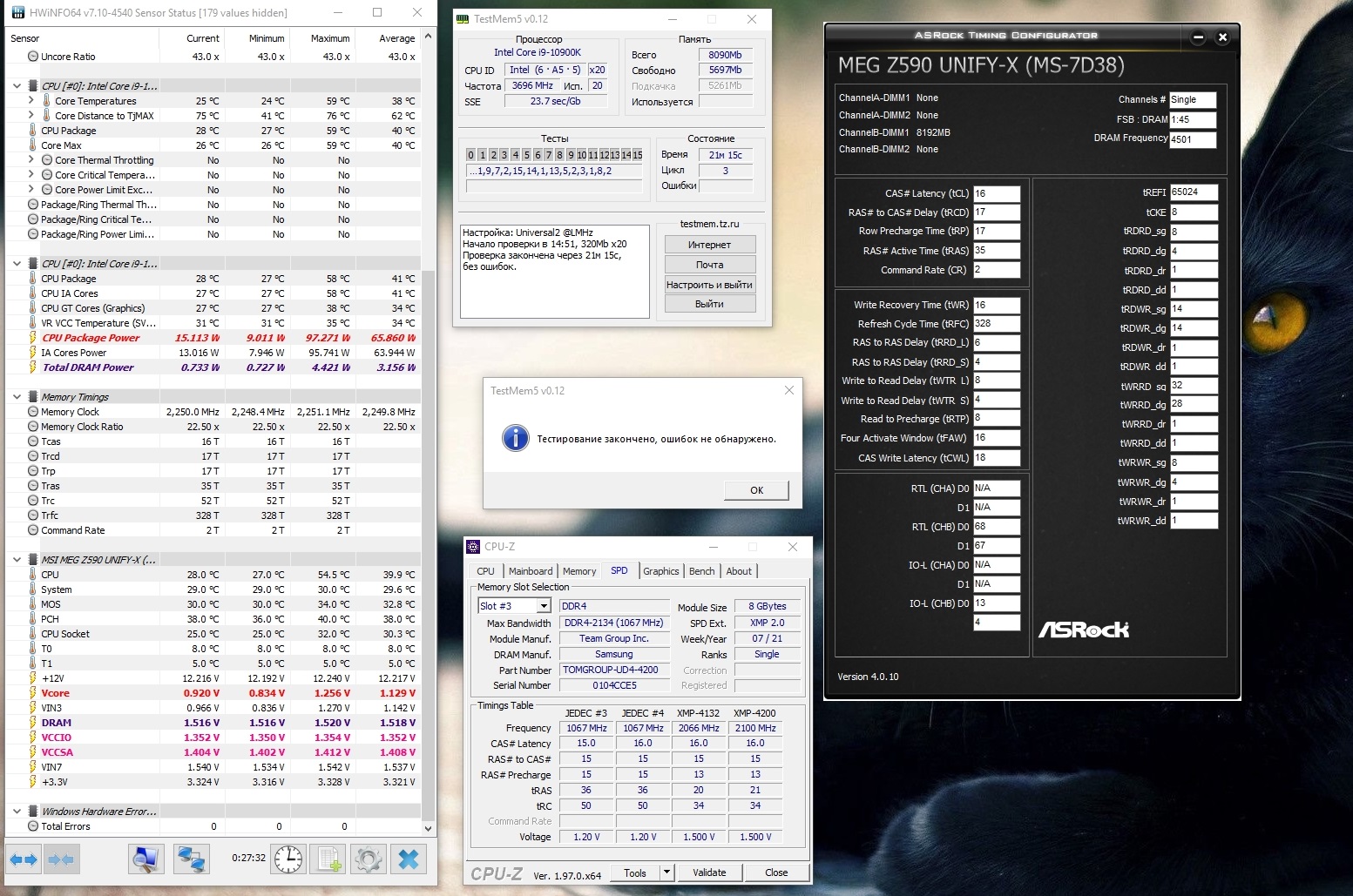
Task: Reset the timer using the clock icon
Action: (x=288, y=859)
